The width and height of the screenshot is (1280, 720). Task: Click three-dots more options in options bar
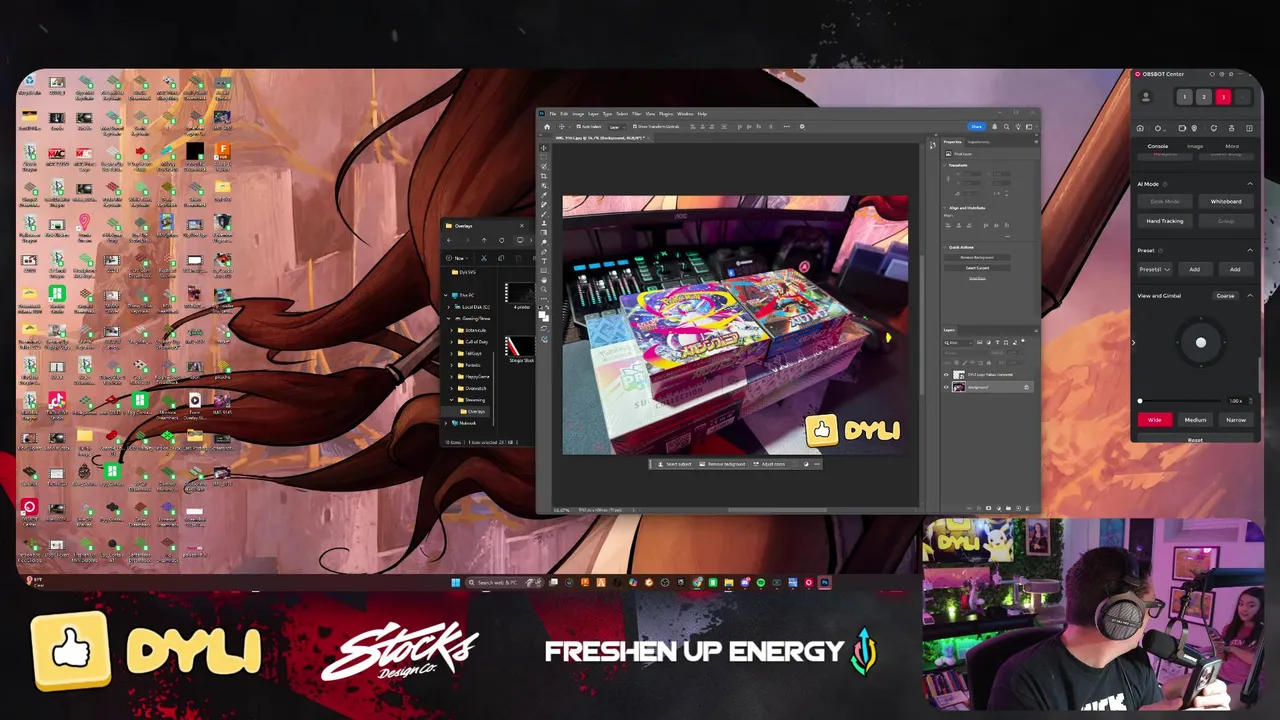pos(786,127)
